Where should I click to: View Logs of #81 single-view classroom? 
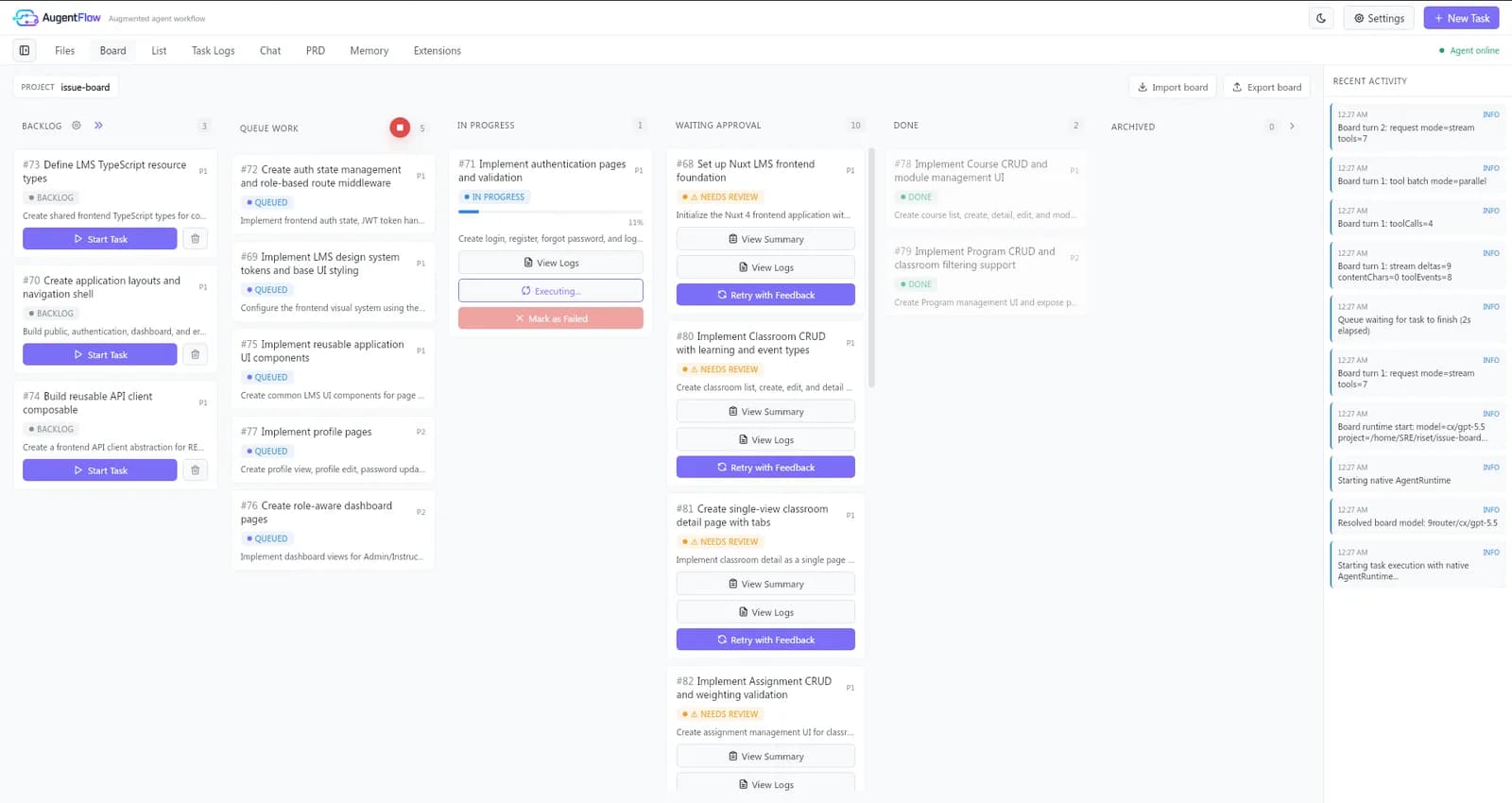click(765, 612)
